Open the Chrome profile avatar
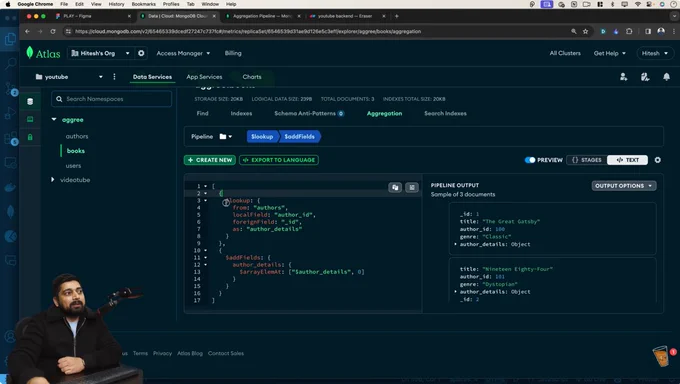Image resolution: width=680 pixels, height=384 pixels. point(661,31)
